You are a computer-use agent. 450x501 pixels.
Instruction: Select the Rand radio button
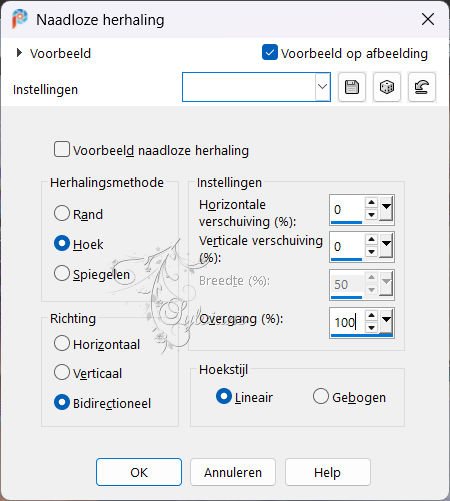click(x=62, y=213)
